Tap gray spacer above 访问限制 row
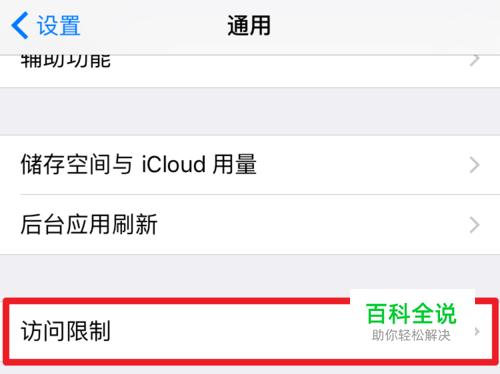 pyautogui.click(x=250, y=276)
